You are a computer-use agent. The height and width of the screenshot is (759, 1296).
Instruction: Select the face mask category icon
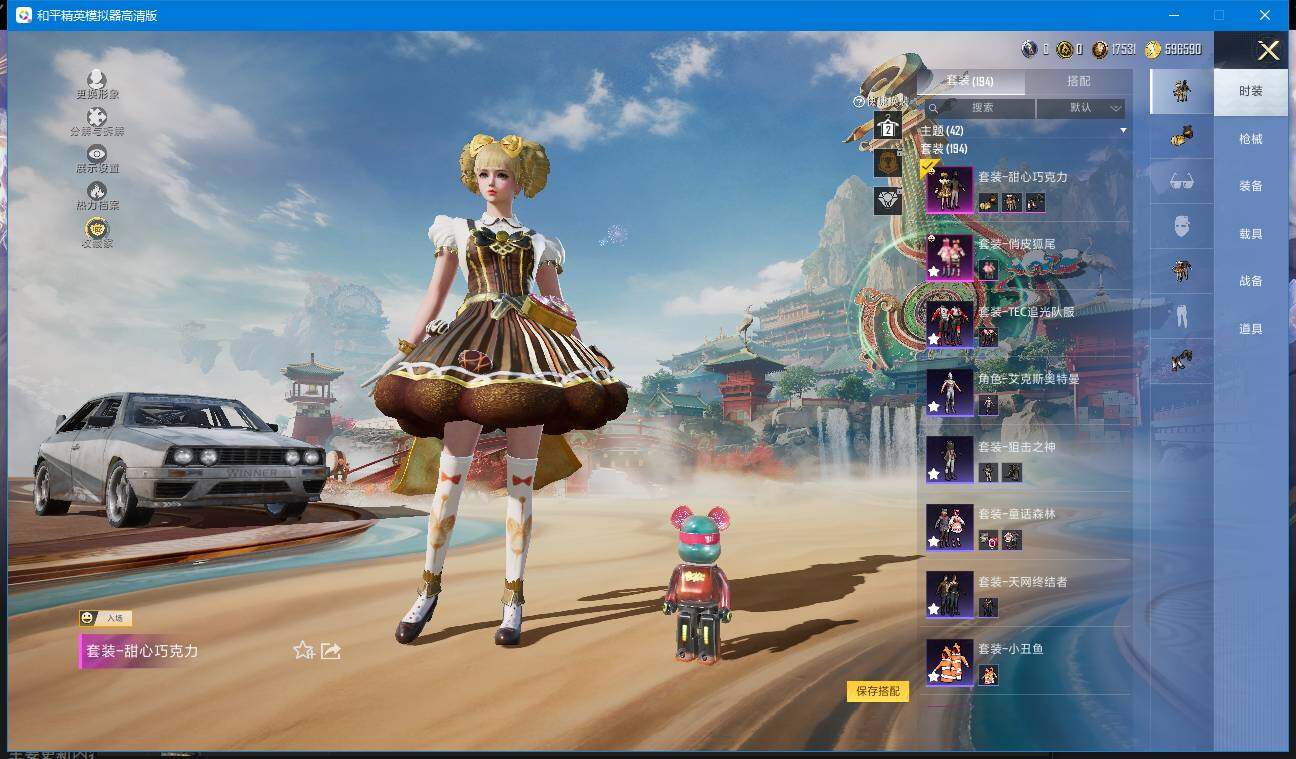pyautogui.click(x=1182, y=227)
